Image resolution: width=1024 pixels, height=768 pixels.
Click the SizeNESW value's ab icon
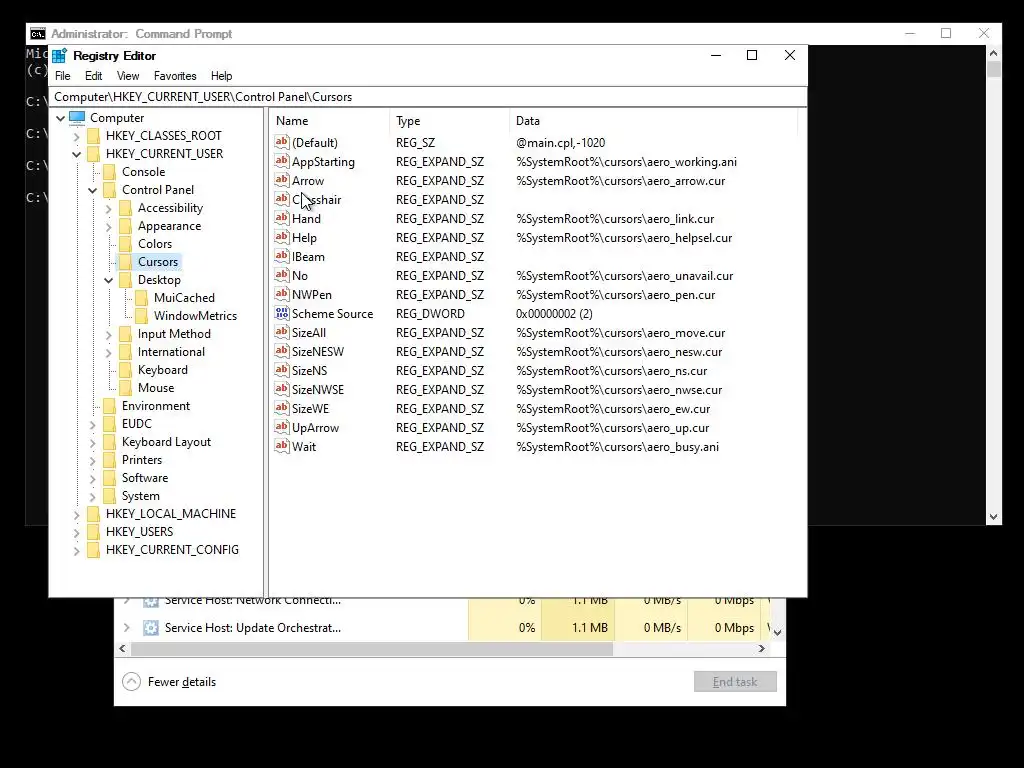click(x=281, y=351)
